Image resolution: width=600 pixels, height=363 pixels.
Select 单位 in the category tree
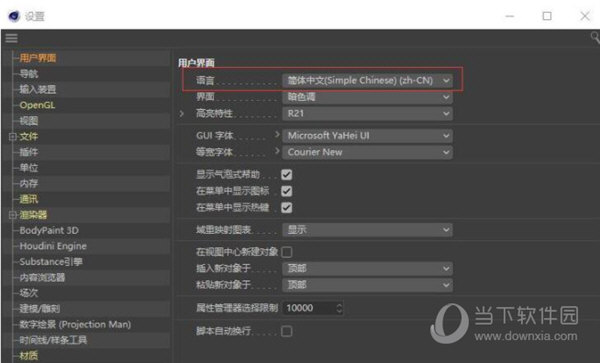click(29, 168)
